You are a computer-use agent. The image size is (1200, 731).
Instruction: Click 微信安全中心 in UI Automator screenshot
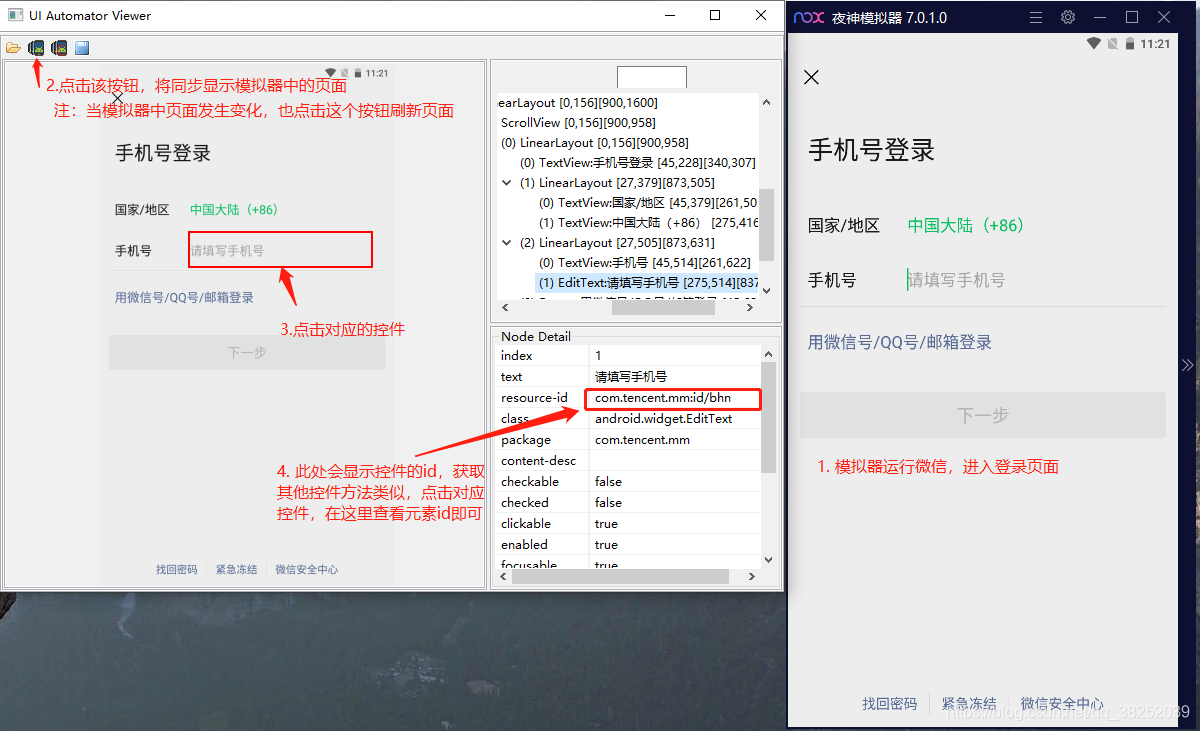307,570
